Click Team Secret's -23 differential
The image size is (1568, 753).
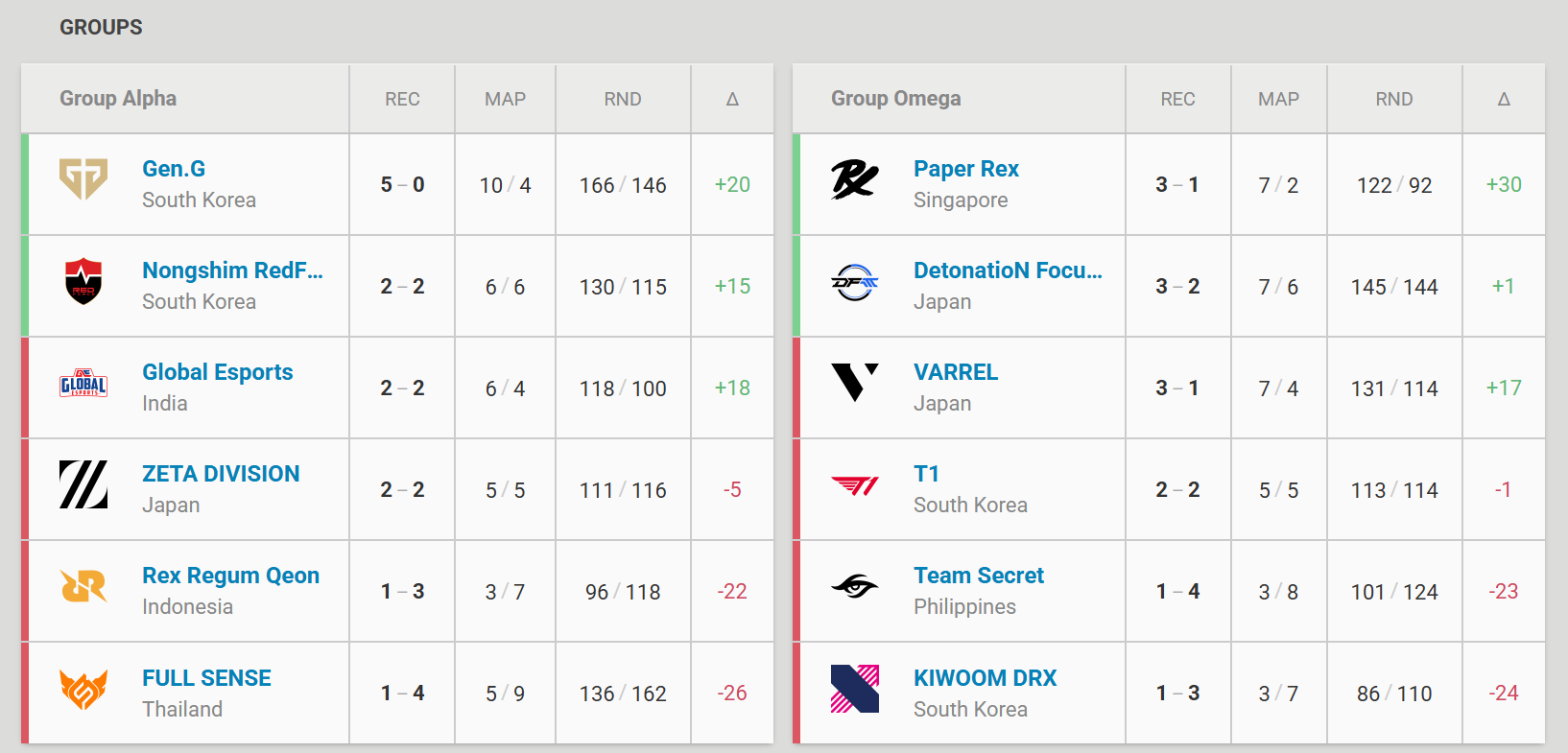(1504, 591)
